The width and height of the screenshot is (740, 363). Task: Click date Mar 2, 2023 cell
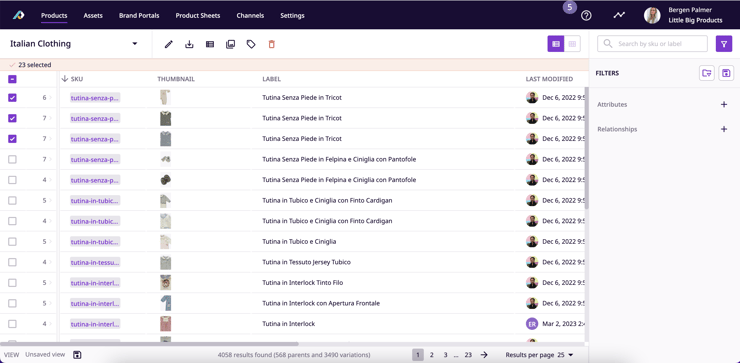(563, 324)
